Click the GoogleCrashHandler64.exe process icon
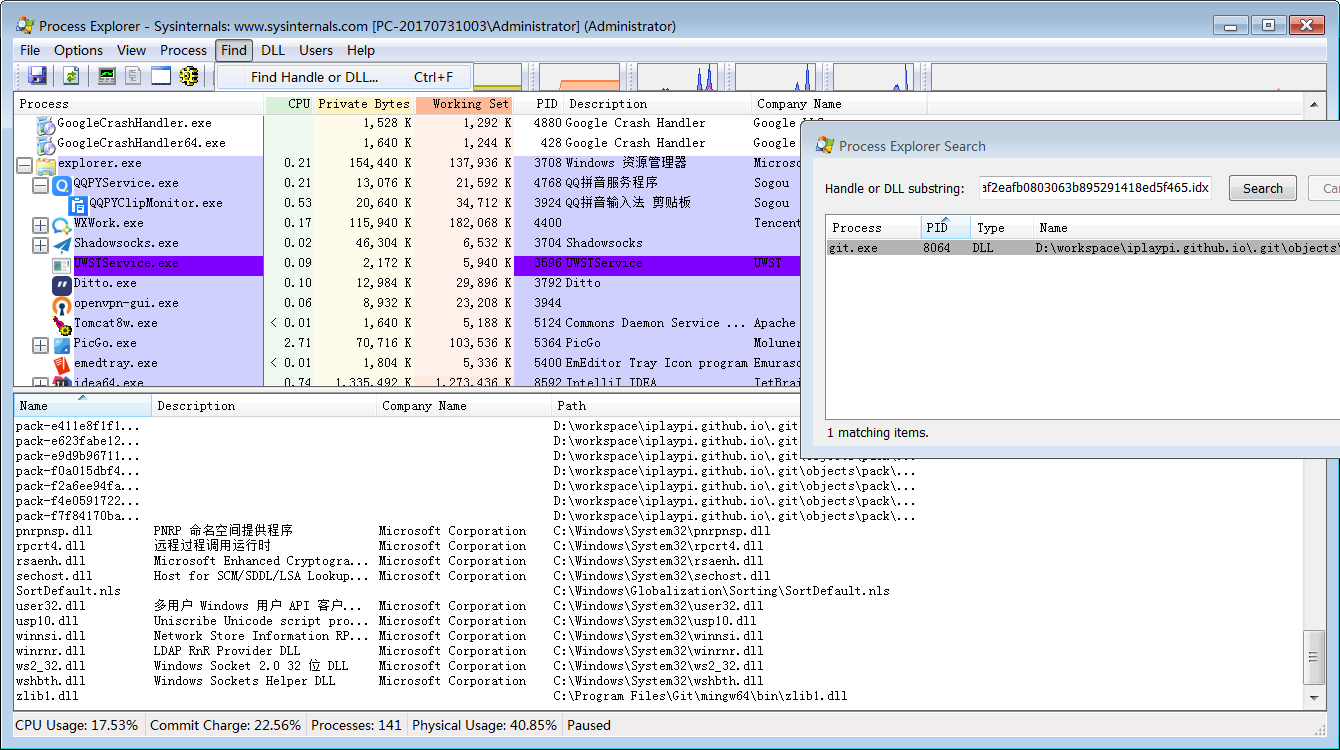Image resolution: width=1340 pixels, height=750 pixels. tap(46, 144)
